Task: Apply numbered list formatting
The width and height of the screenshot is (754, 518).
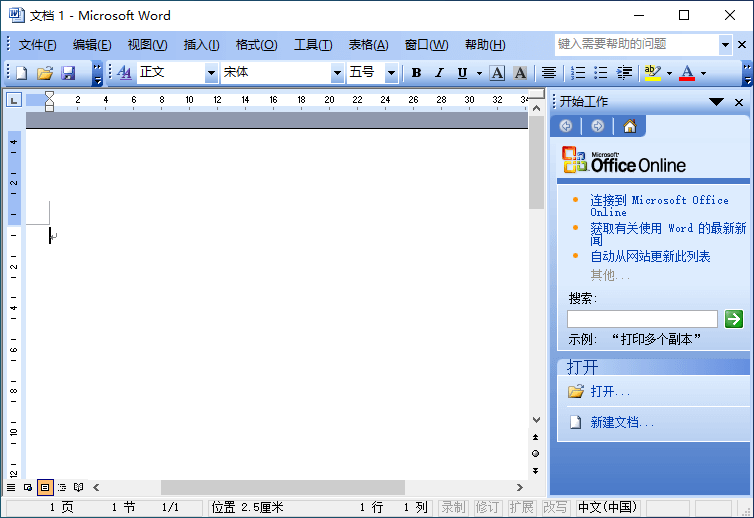Action: (x=578, y=73)
